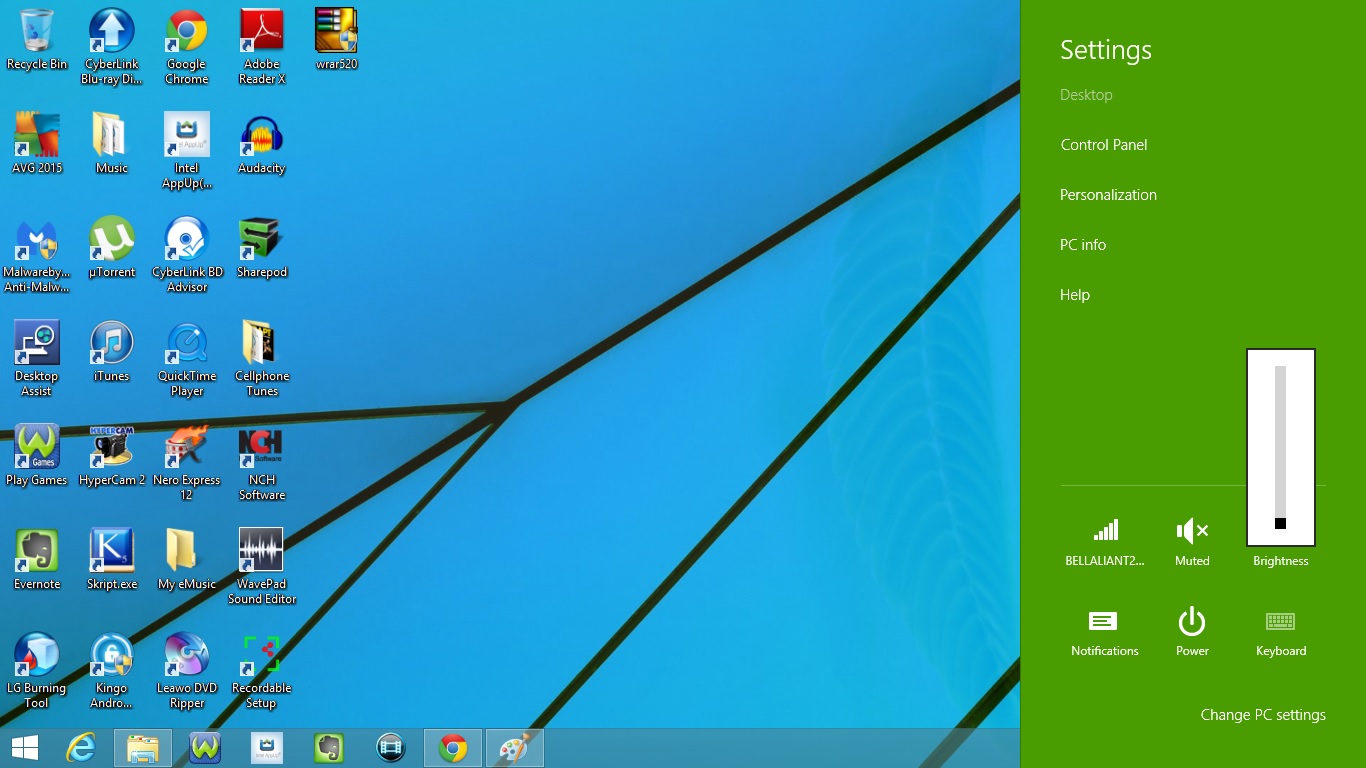
Task: Select the LG Burning Tool icon
Action: coord(37,671)
